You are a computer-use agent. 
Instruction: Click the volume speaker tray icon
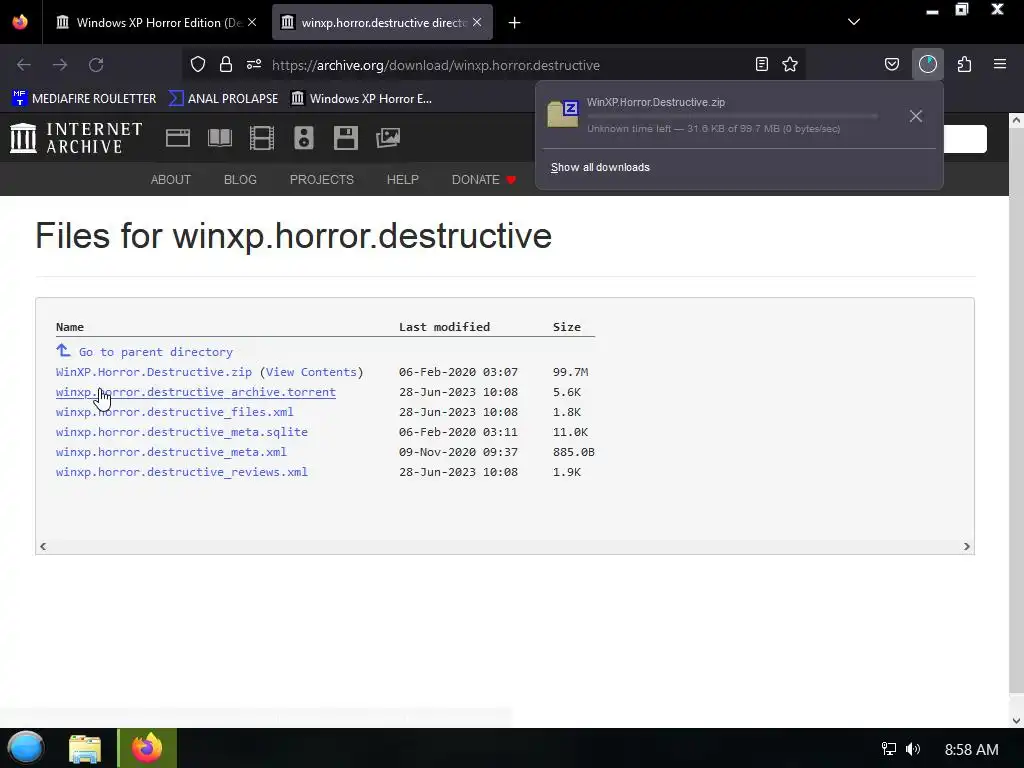[x=913, y=748]
